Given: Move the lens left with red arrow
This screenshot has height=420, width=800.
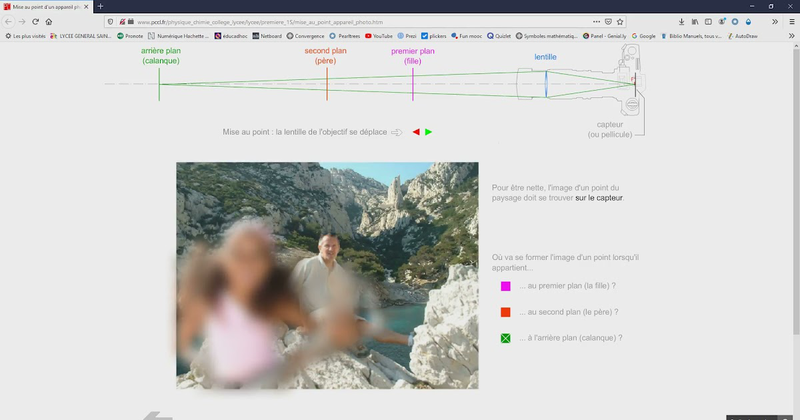Looking at the screenshot, I should click(x=416, y=132).
